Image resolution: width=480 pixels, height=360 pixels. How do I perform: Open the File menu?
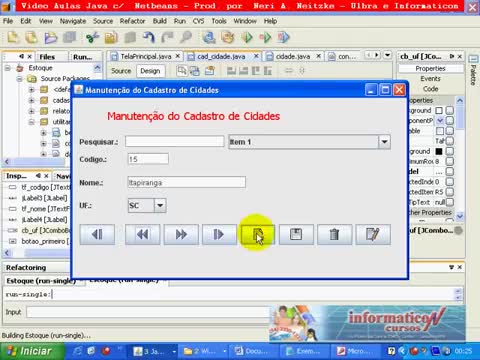[x=8, y=21]
